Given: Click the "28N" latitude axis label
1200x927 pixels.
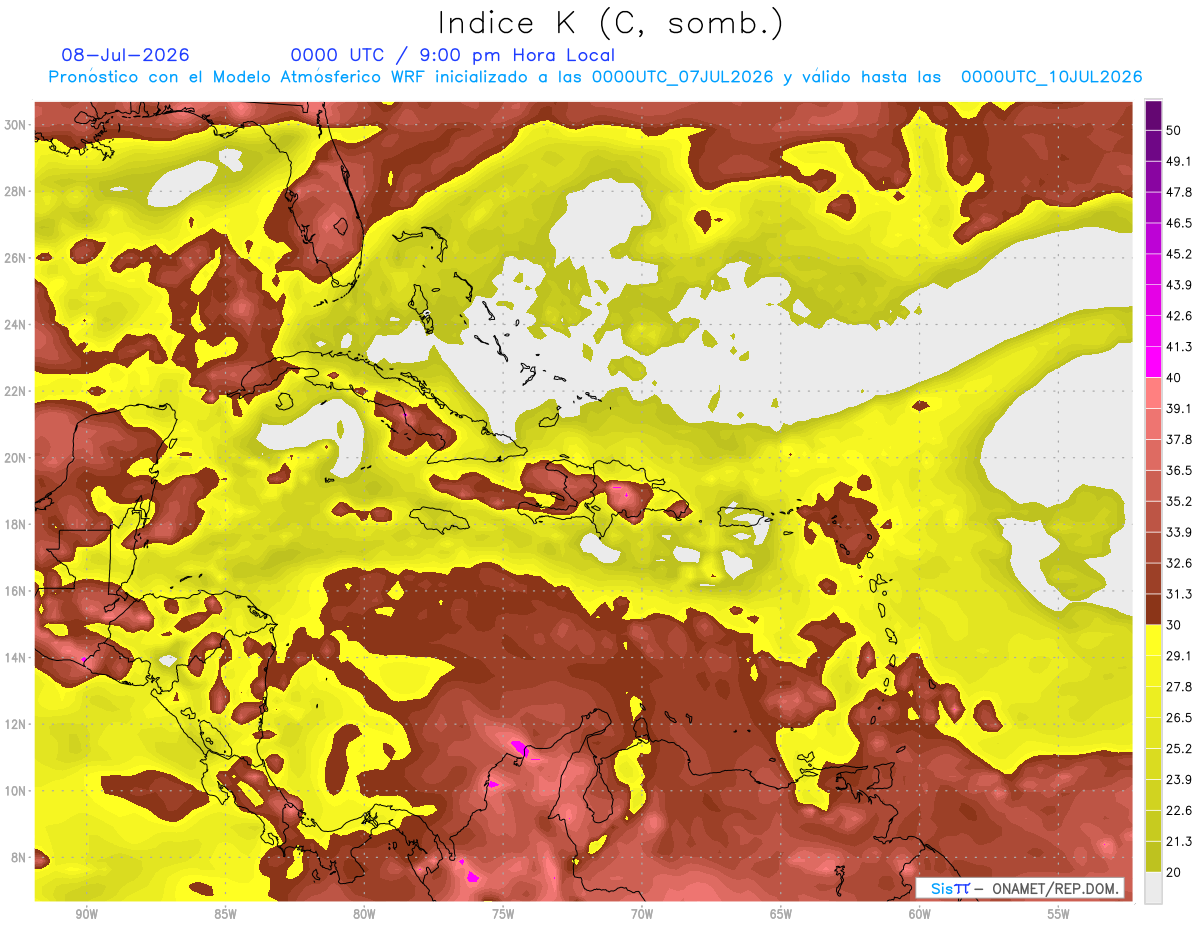Looking at the screenshot, I should (16, 191).
